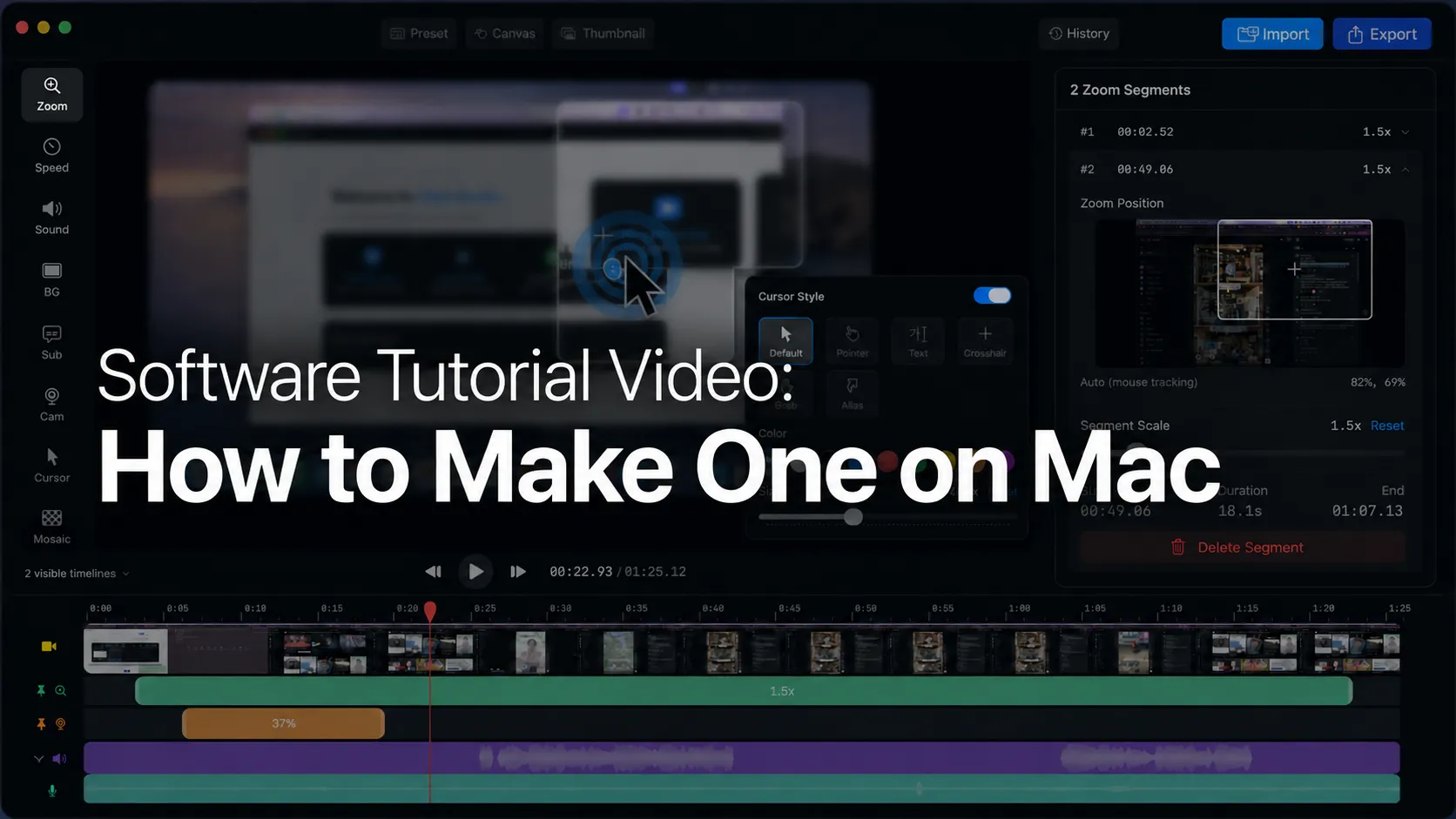The width and height of the screenshot is (1456, 819).
Task: Toggle the Cursor Style switch
Action: (x=992, y=296)
